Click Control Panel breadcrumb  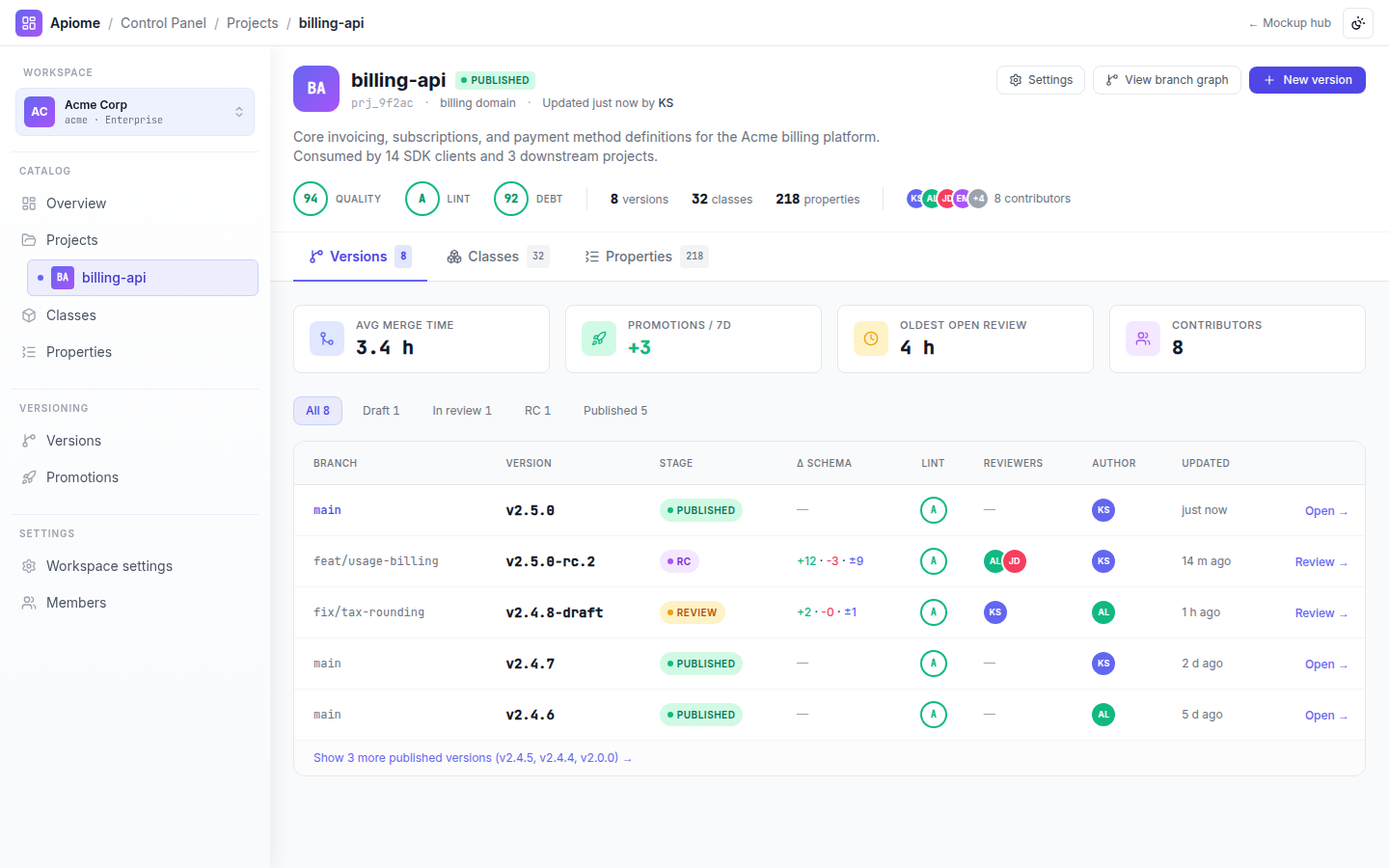[163, 23]
